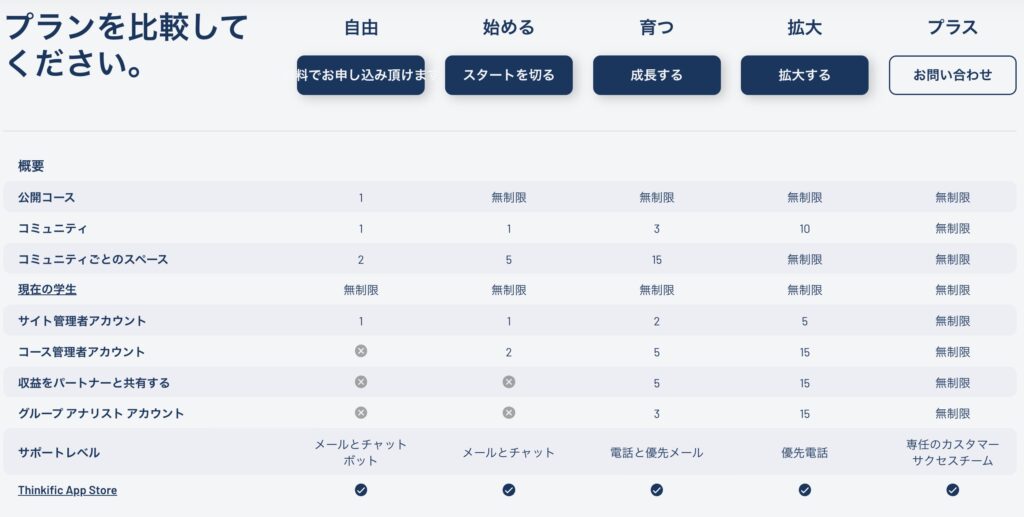This screenshot has width=1024, height=517.
Task: Click the unavailable X icon for コース管理者アカウント under 自由
Action: [x=360, y=351]
